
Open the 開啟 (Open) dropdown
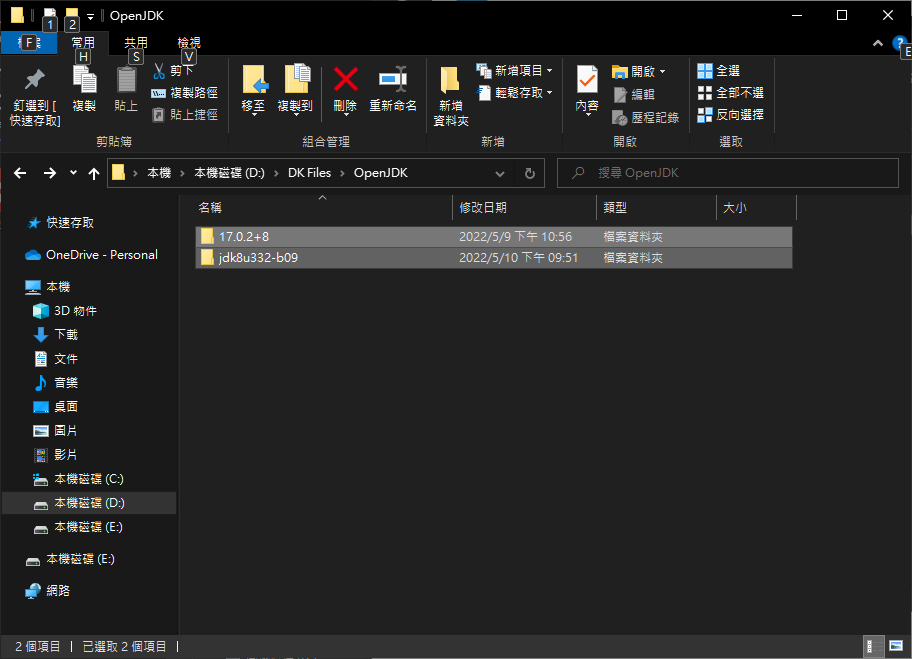pyautogui.click(x=639, y=72)
